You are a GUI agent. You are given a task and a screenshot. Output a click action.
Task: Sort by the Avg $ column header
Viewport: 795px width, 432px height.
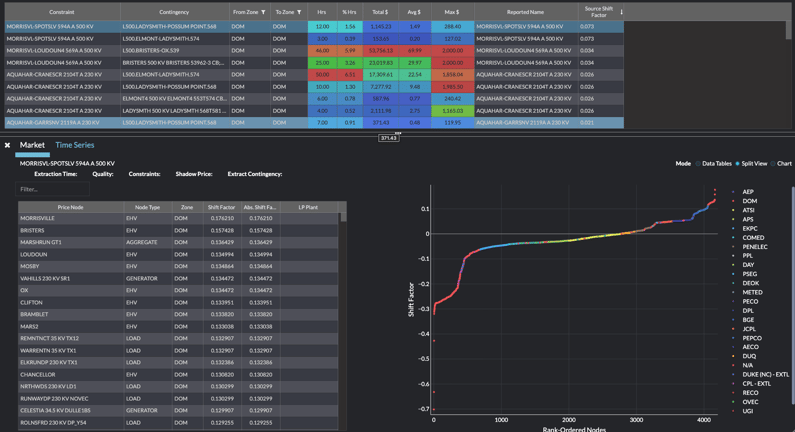[414, 12]
